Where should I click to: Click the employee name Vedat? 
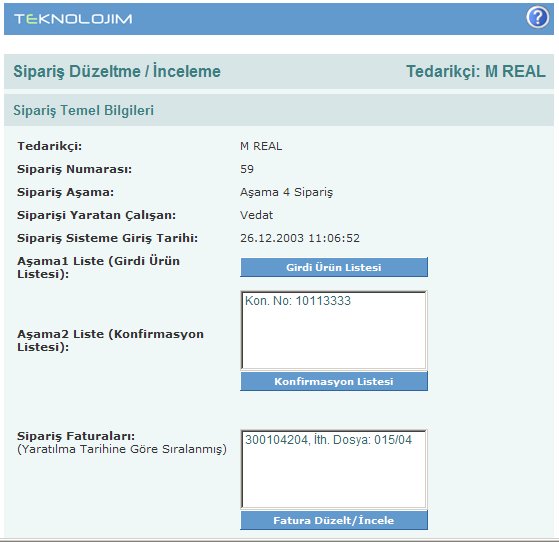coord(256,215)
